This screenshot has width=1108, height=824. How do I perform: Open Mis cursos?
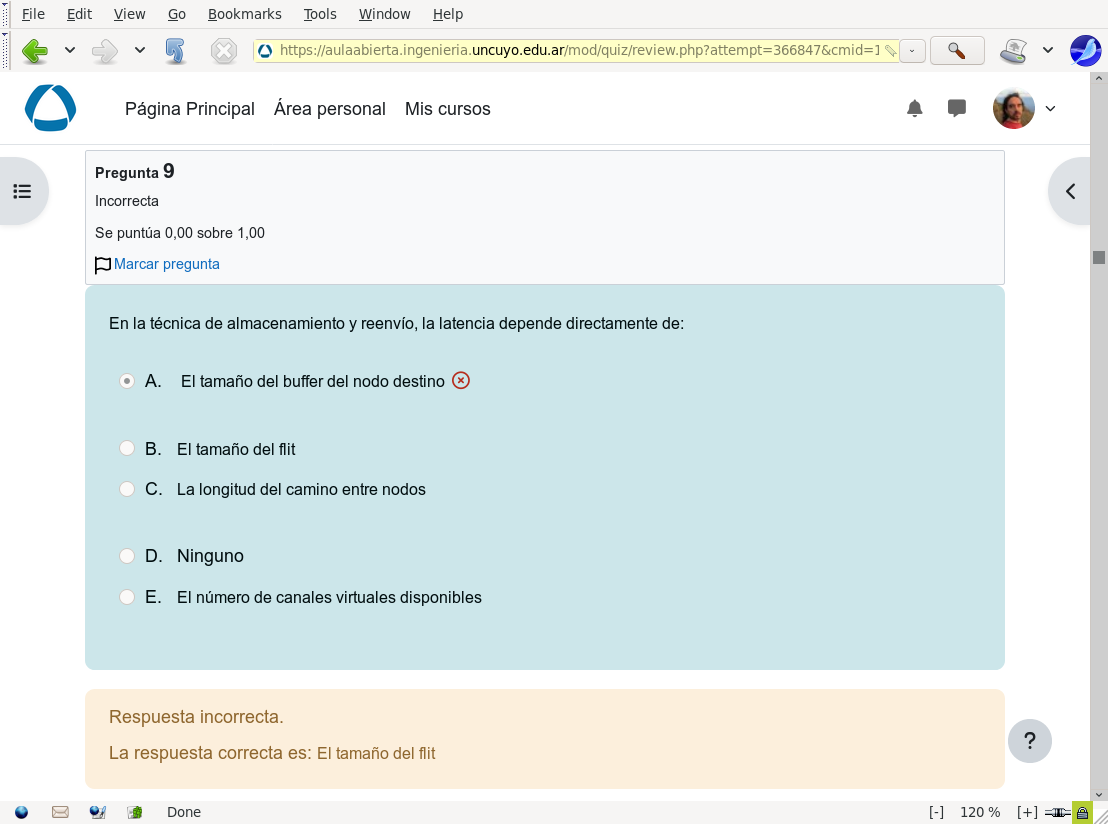point(447,109)
